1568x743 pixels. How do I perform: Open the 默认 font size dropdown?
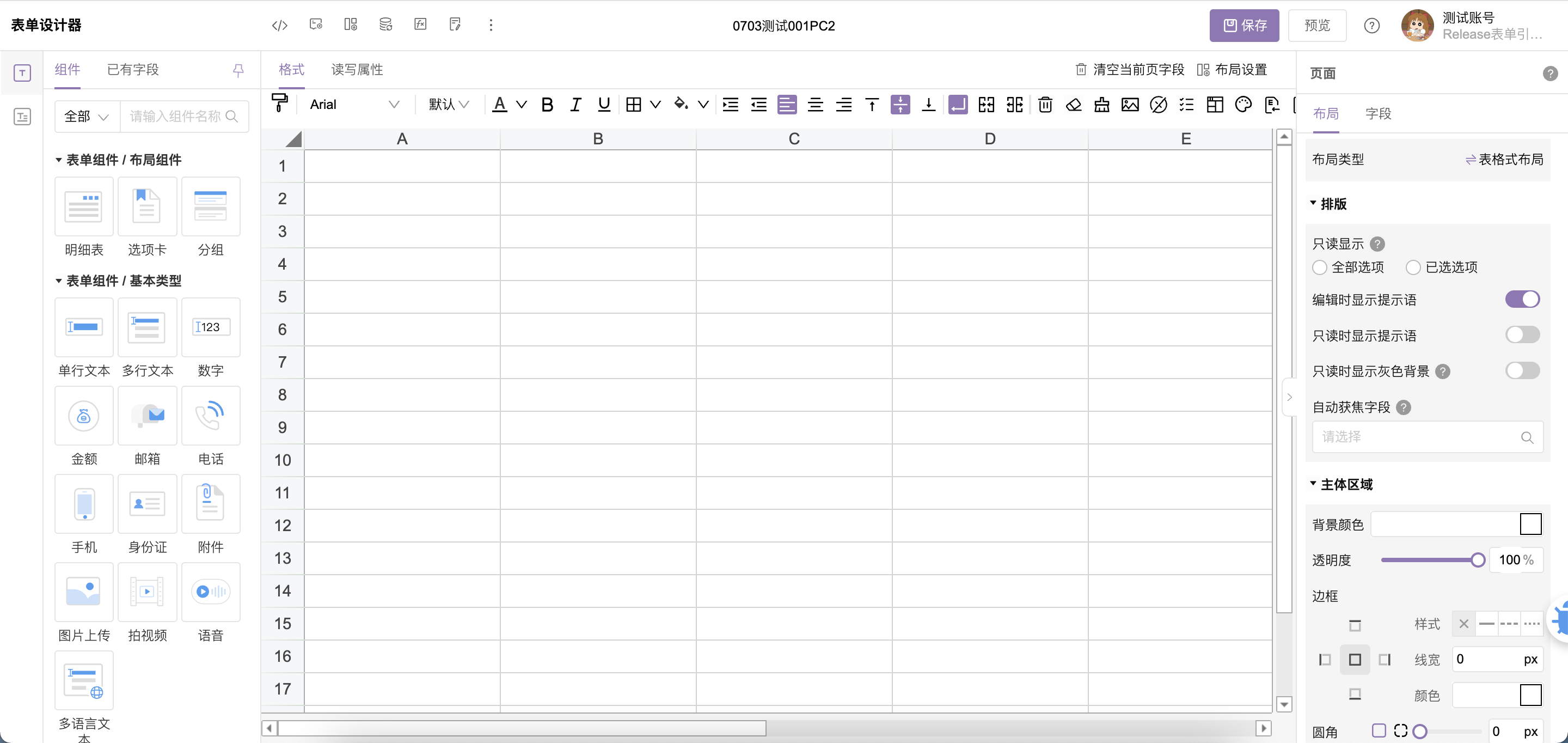pos(449,105)
